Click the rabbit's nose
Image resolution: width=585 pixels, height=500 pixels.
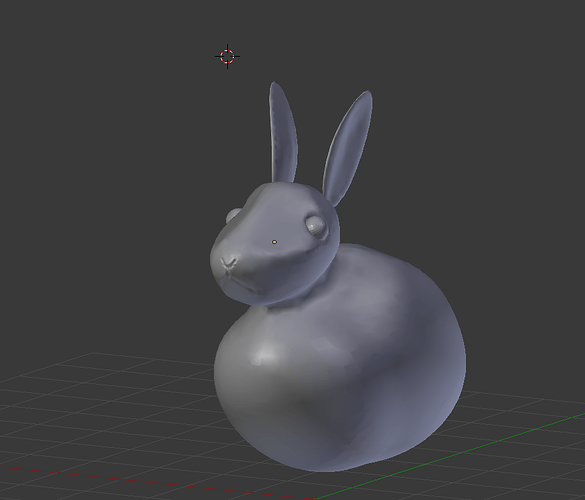229,264
